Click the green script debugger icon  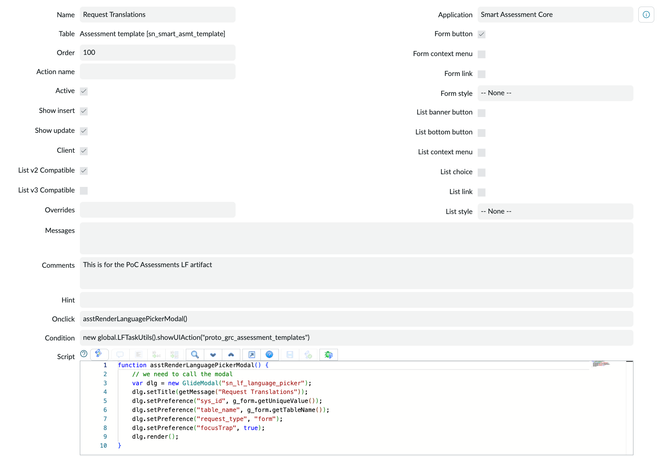(328, 355)
